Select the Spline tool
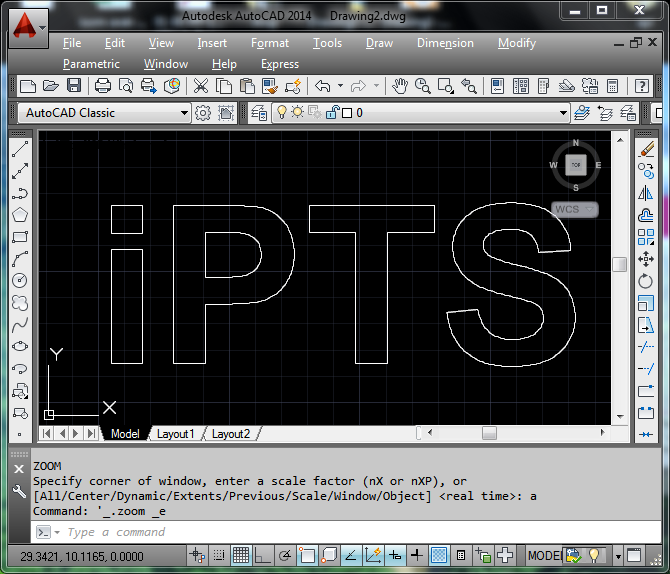The width and height of the screenshot is (670, 574). [20, 324]
